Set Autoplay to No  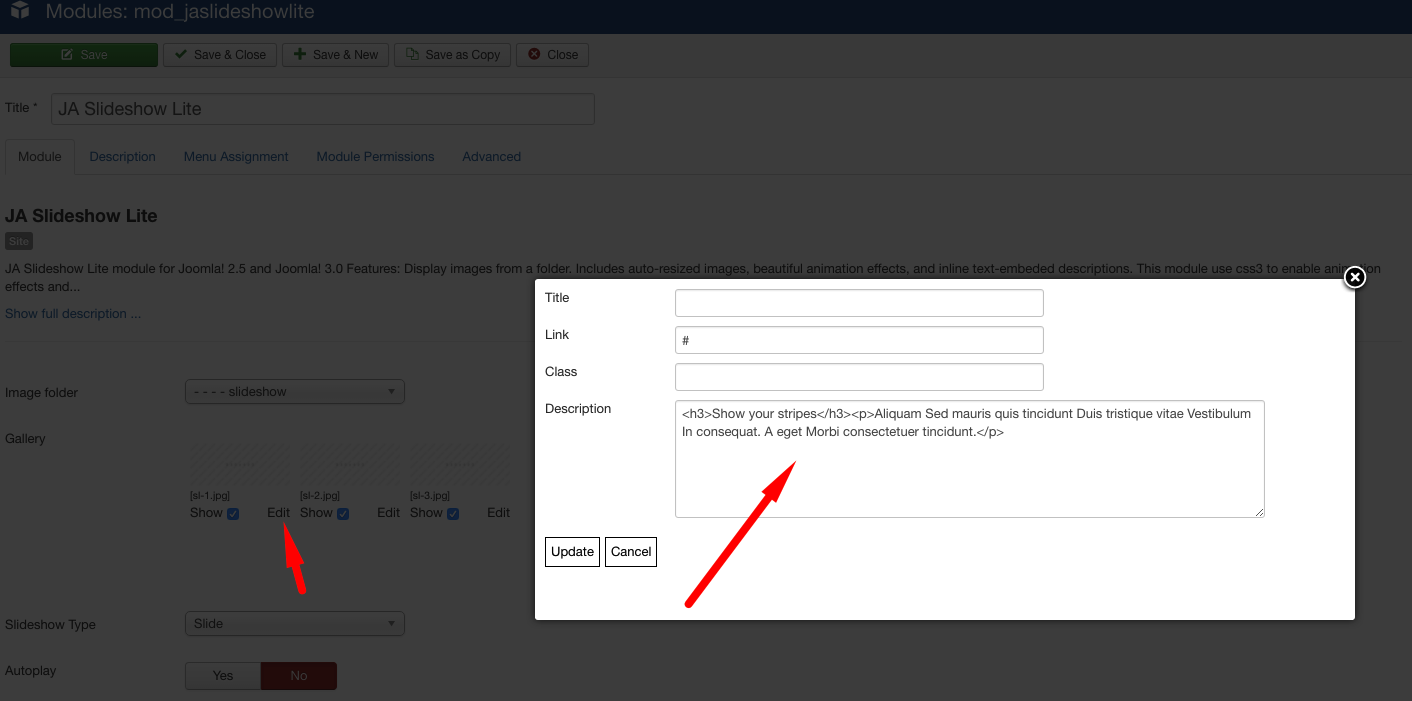pyautogui.click(x=299, y=676)
